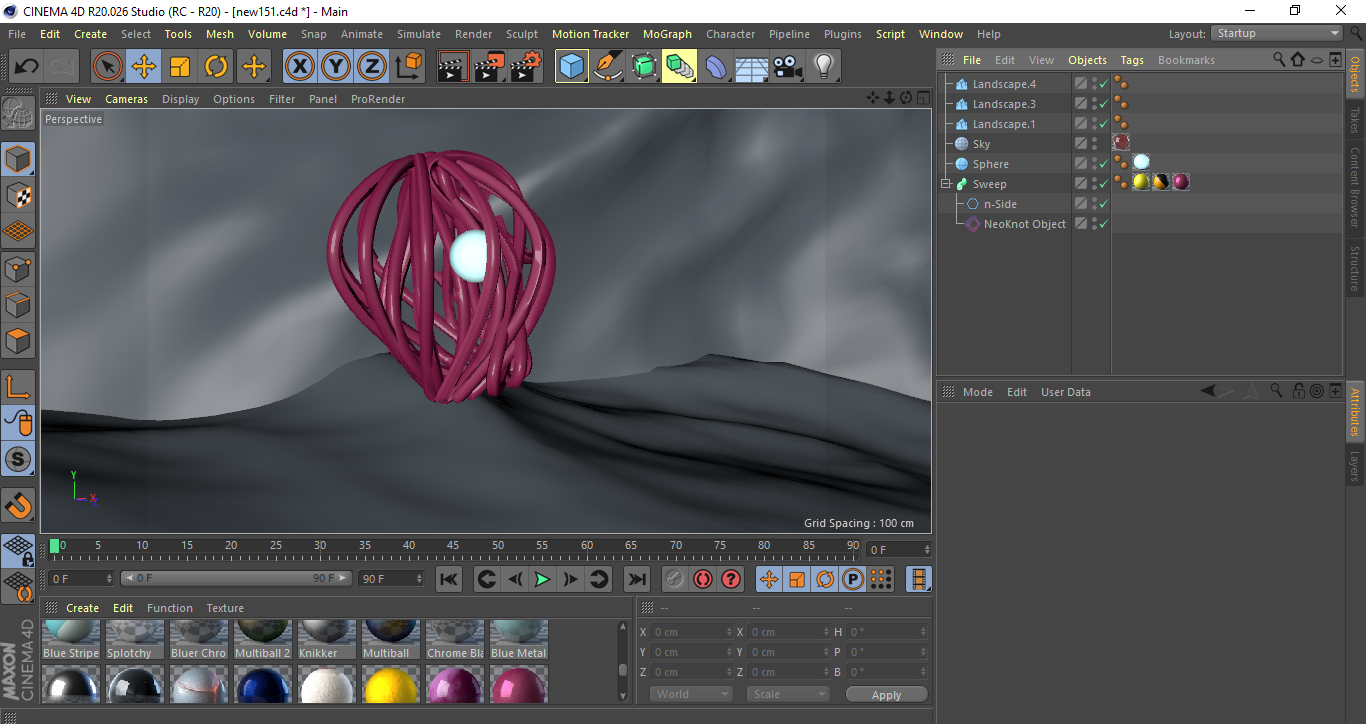Click the Sphere light-blue material tag

point(1141,162)
